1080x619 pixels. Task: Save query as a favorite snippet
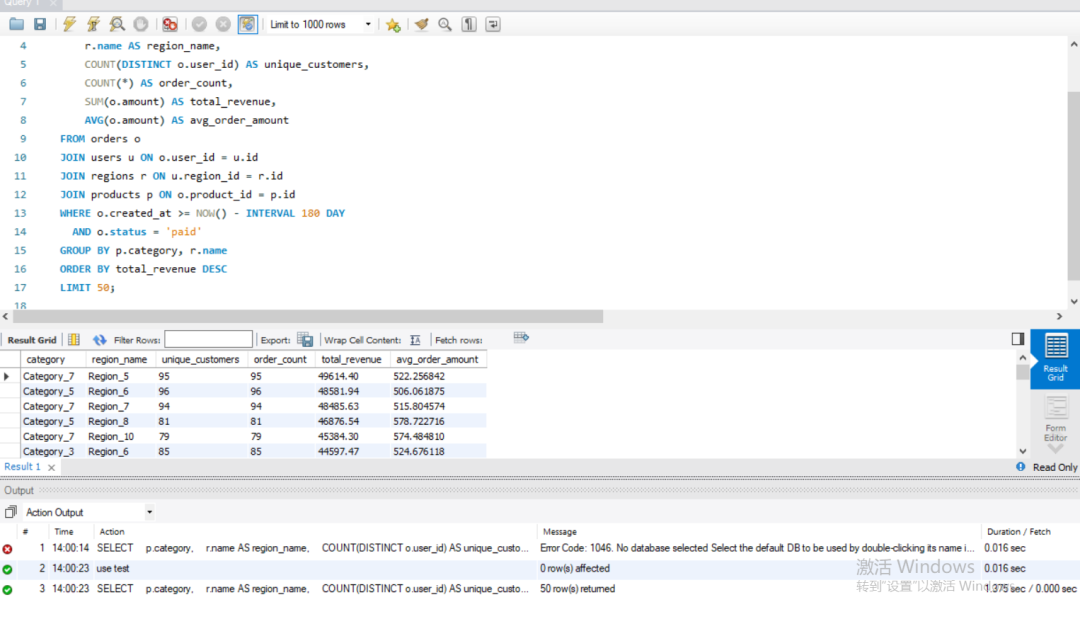393,25
